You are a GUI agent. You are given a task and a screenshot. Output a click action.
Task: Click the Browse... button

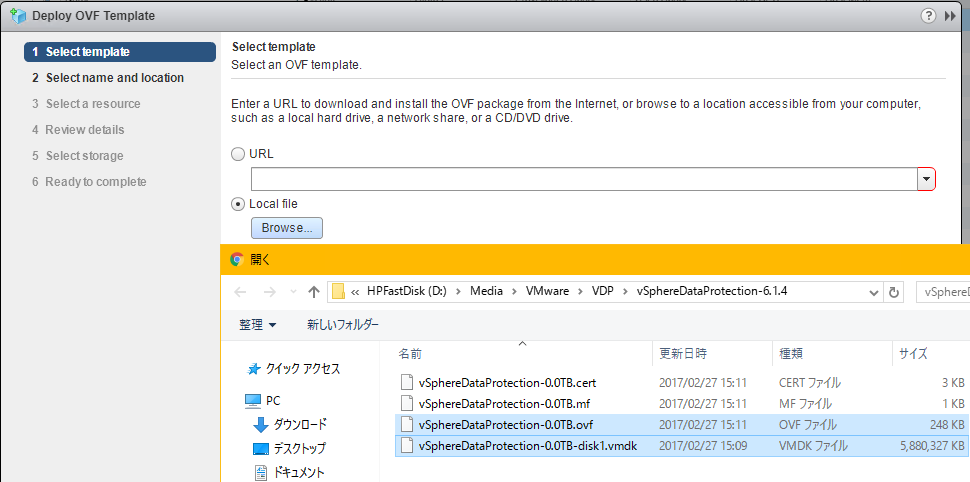(x=286, y=228)
